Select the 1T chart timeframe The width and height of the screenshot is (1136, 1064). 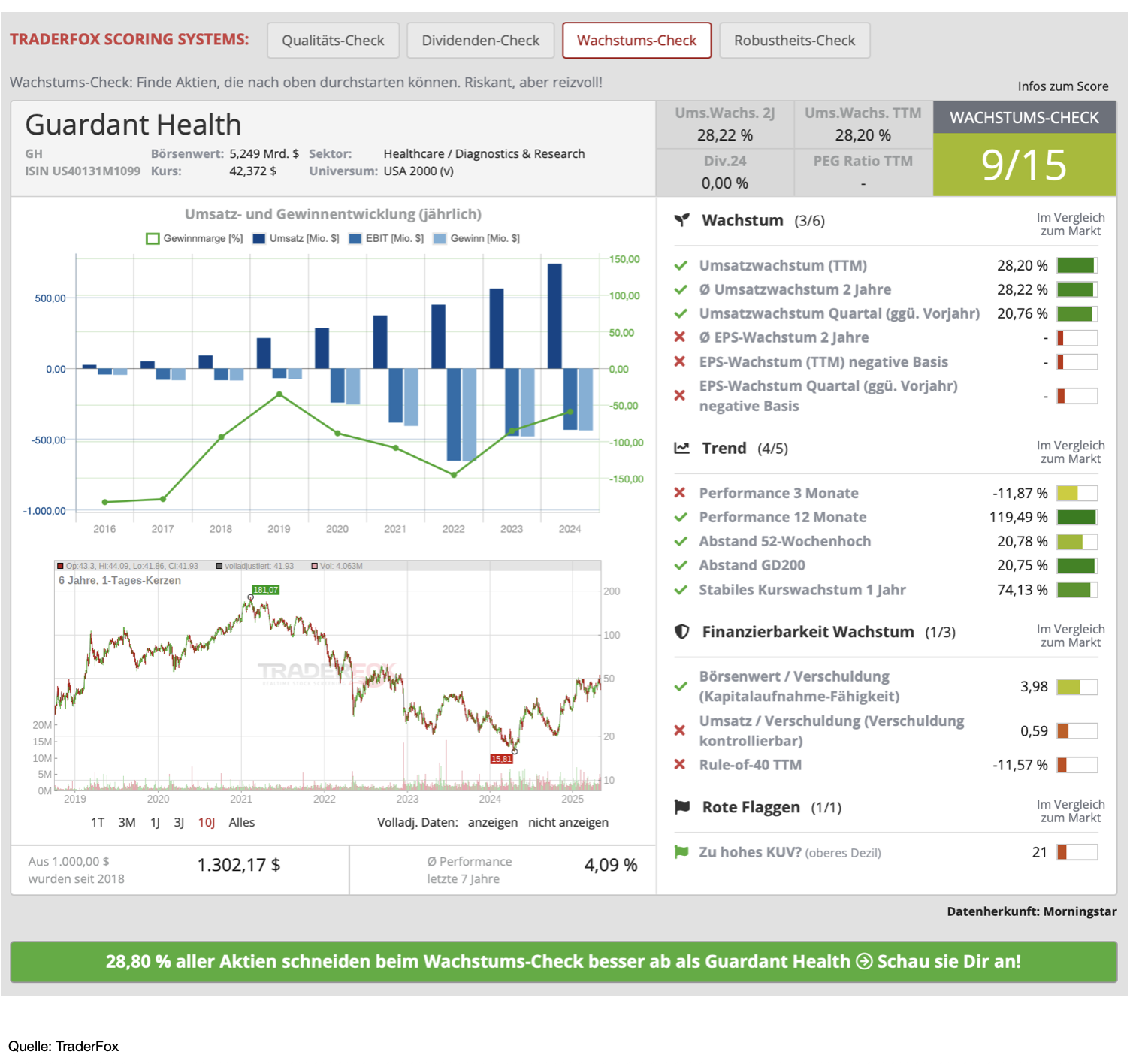pos(98,822)
